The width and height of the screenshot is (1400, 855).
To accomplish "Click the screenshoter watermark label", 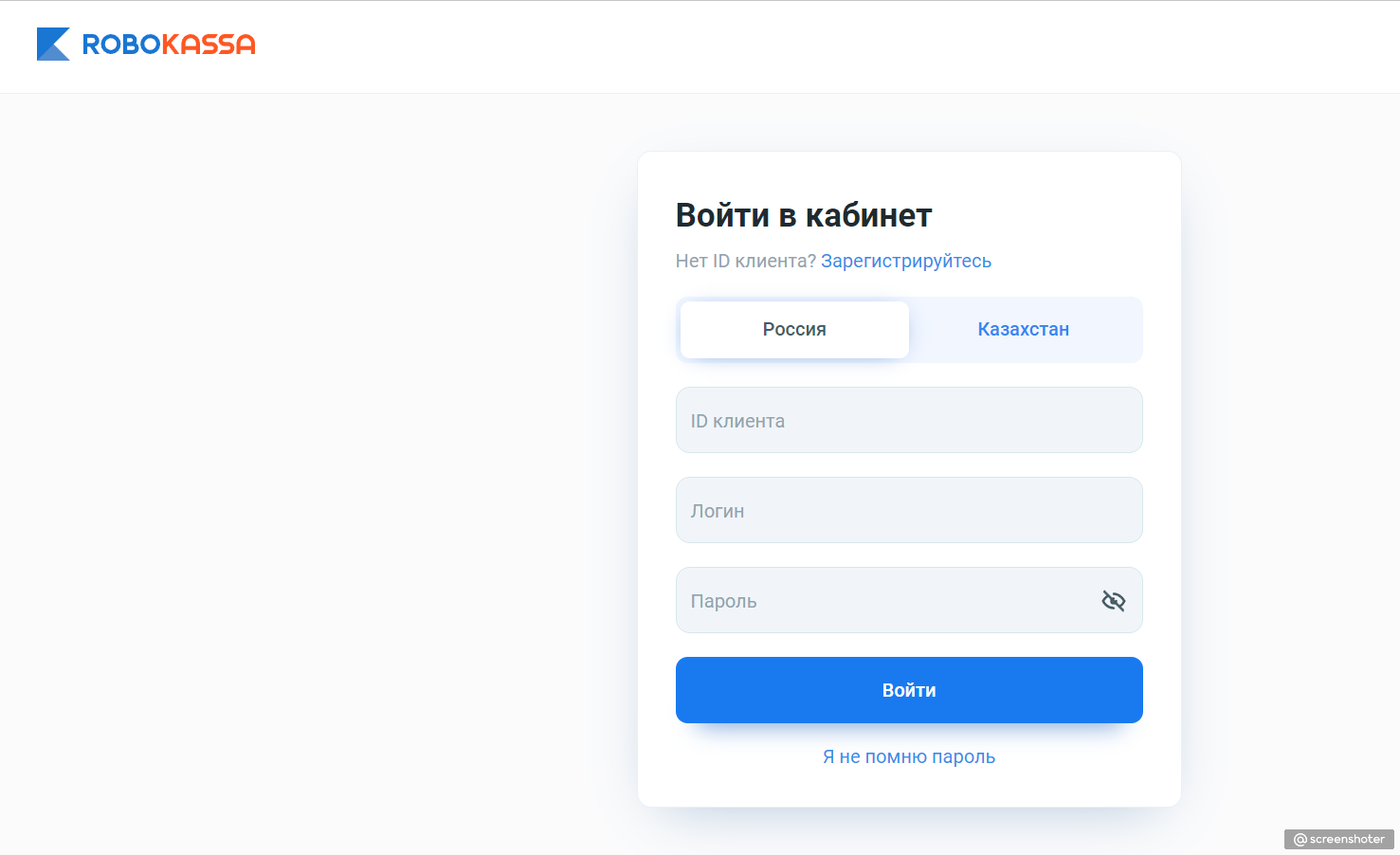I will click(1339, 839).
